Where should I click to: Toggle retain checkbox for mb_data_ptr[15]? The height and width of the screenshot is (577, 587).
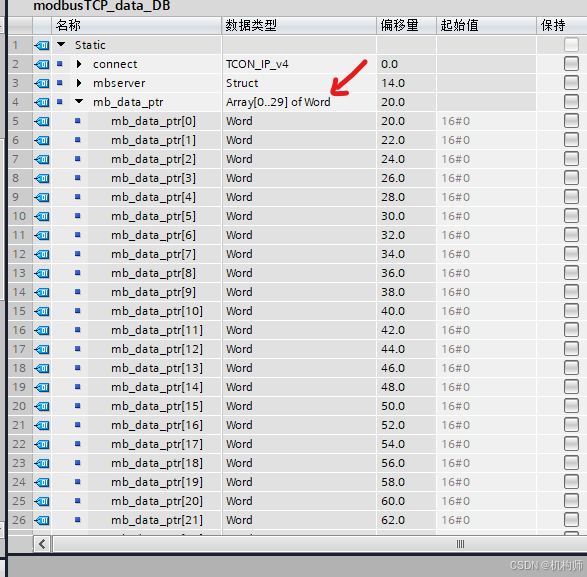571,406
